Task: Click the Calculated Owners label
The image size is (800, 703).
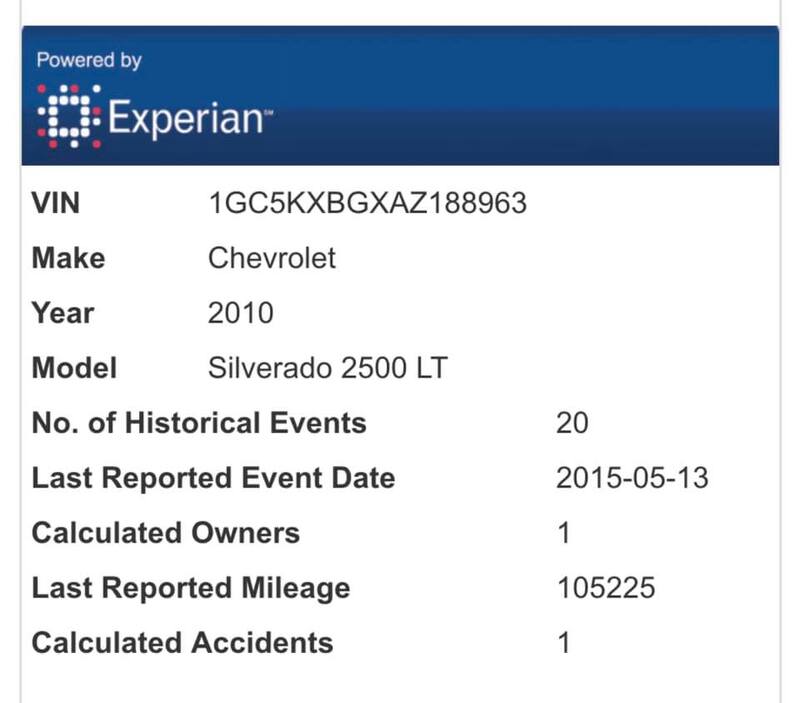Action: 166,533
